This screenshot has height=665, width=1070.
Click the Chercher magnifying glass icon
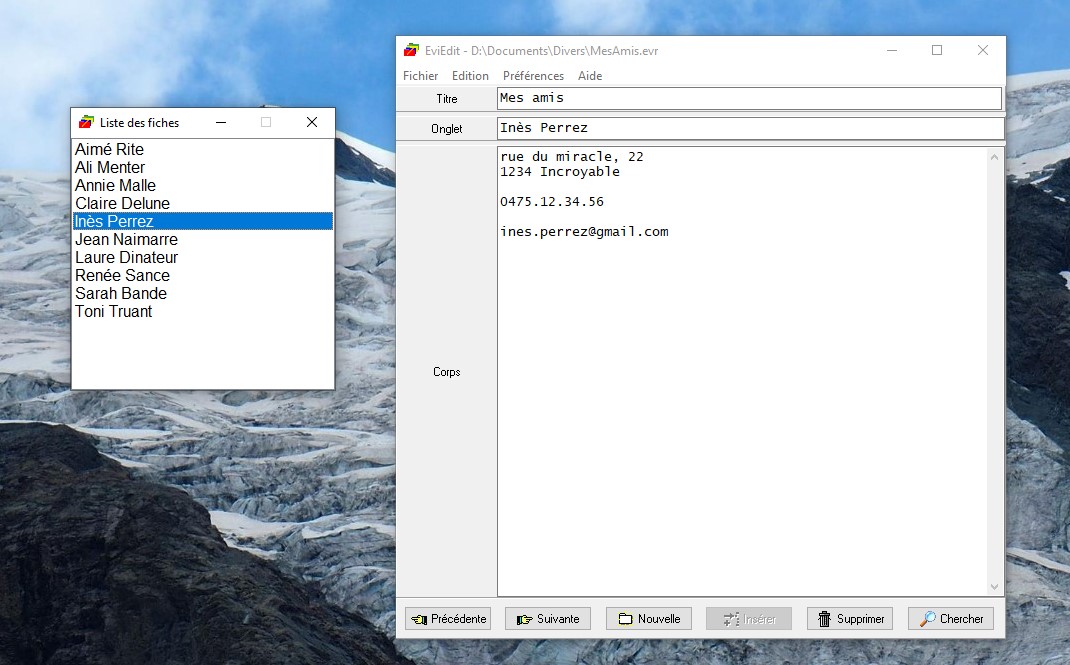[927, 619]
